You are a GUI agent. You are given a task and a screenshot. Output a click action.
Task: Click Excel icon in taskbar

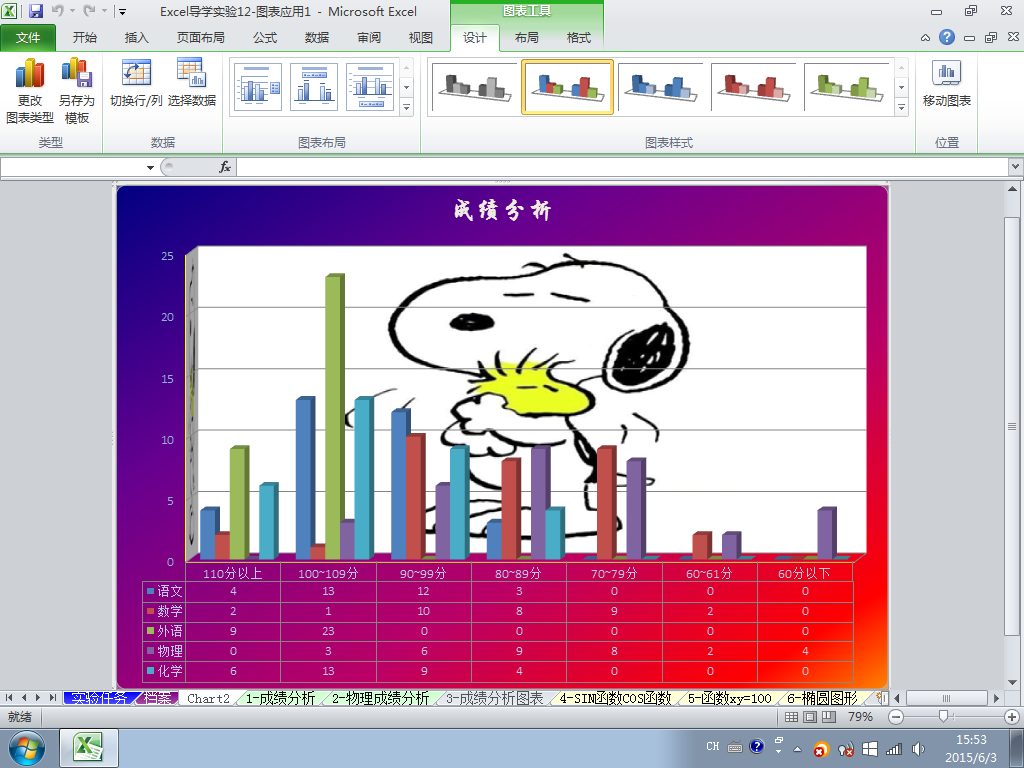(88, 748)
